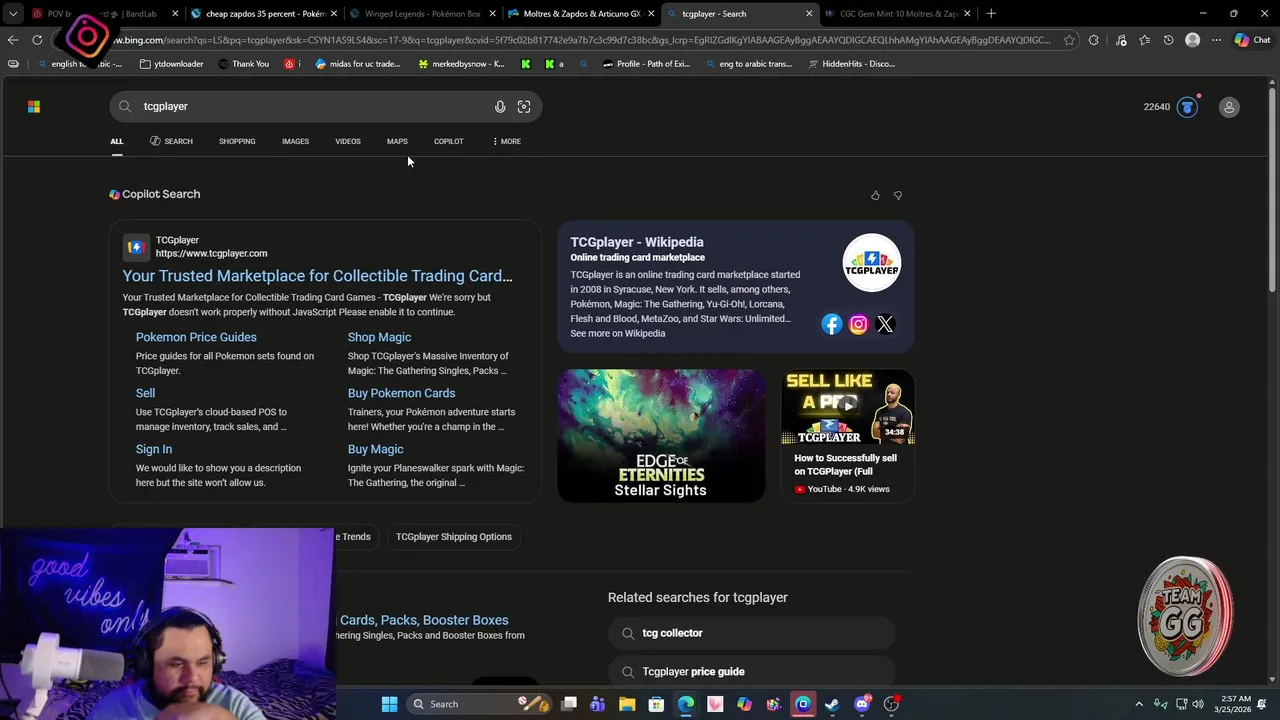This screenshot has width=1280, height=720.
Task: Reload the page with refresh icon
Action: click(37, 40)
